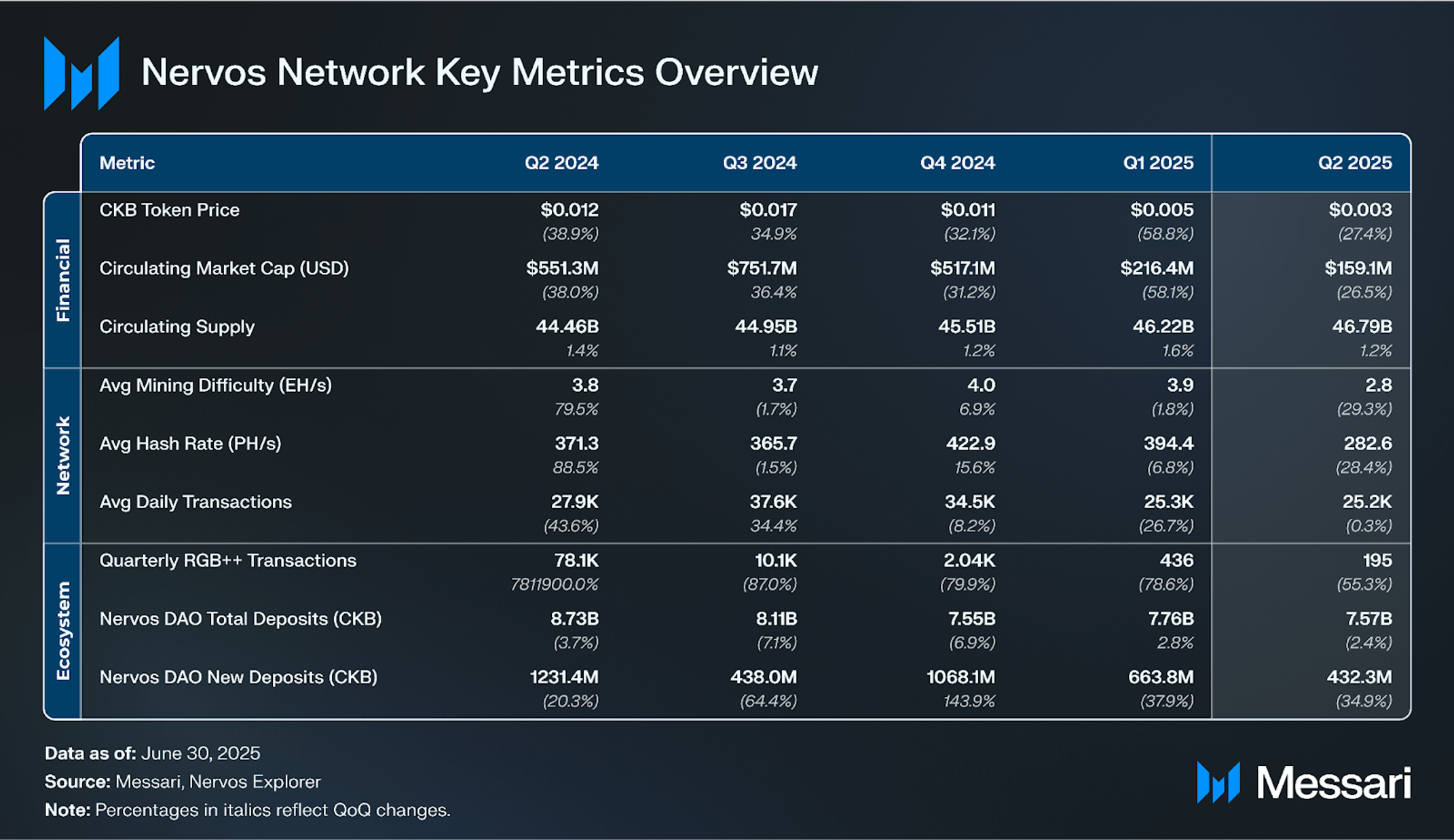Click the 'Q2 2024' column header
The width and height of the screenshot is (1454, 840).
tap(561, 163)
